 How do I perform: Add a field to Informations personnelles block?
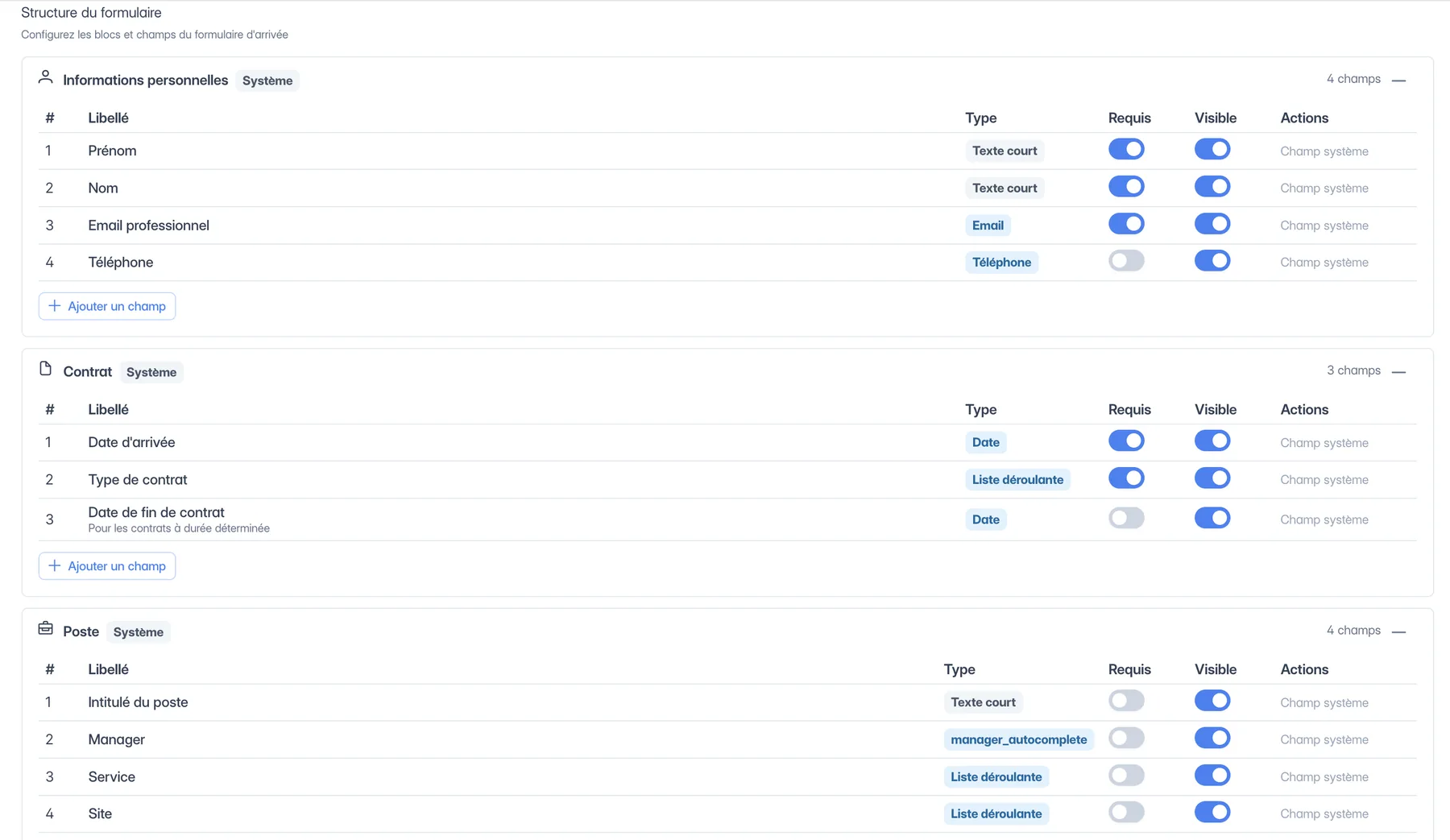[107, 306]
